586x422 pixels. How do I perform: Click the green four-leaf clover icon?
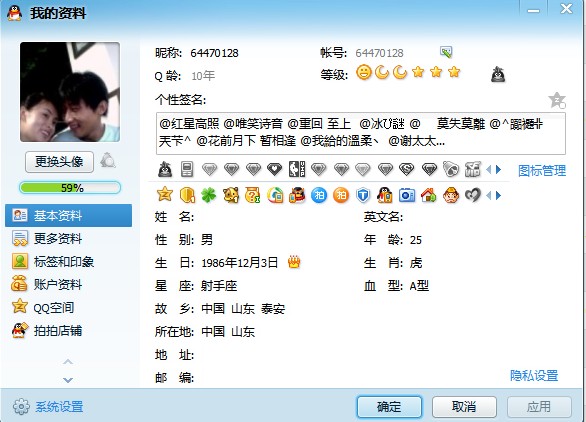[209, 195]
